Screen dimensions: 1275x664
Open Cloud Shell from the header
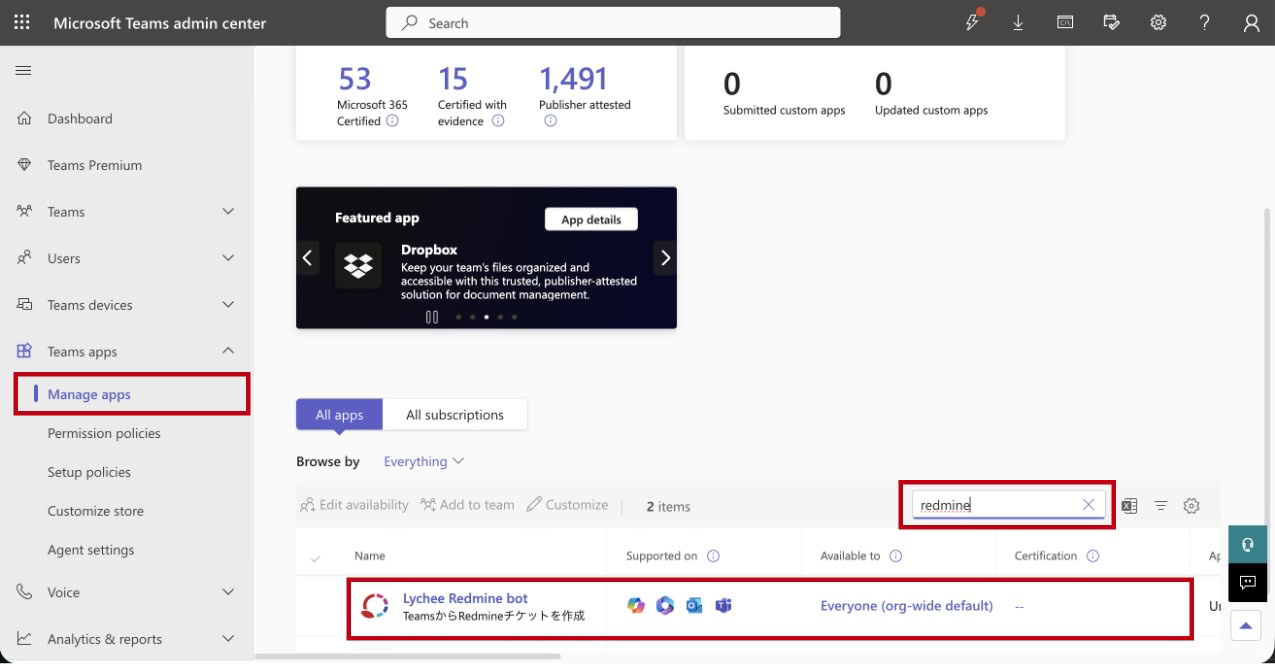click(x=1065, y=23)
